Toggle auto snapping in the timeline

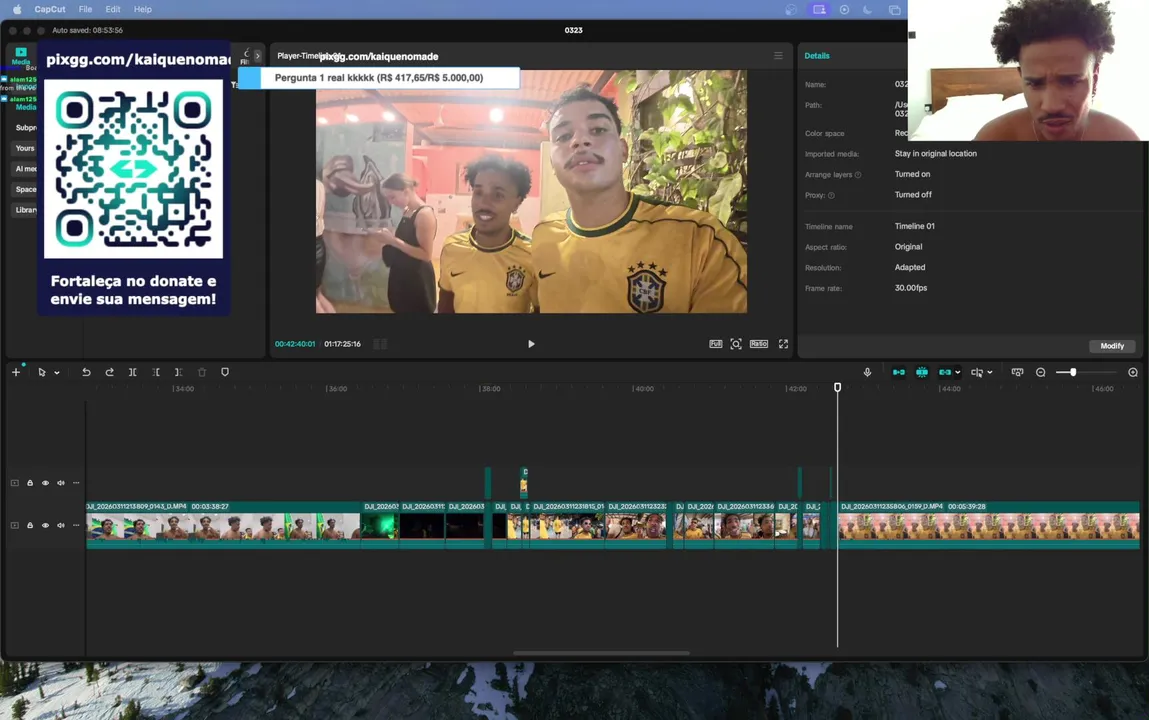coord(922,372)
